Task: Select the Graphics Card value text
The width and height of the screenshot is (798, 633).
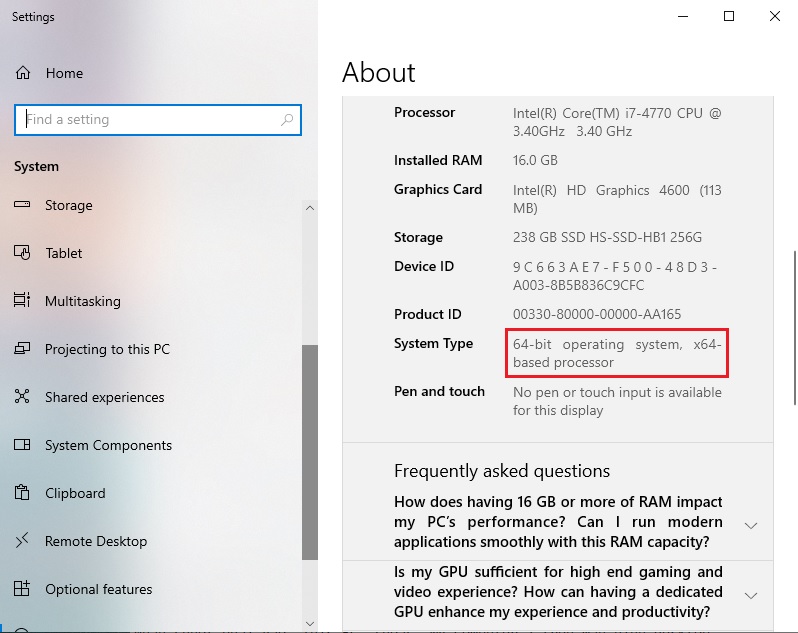Action: tap(617, 199)
